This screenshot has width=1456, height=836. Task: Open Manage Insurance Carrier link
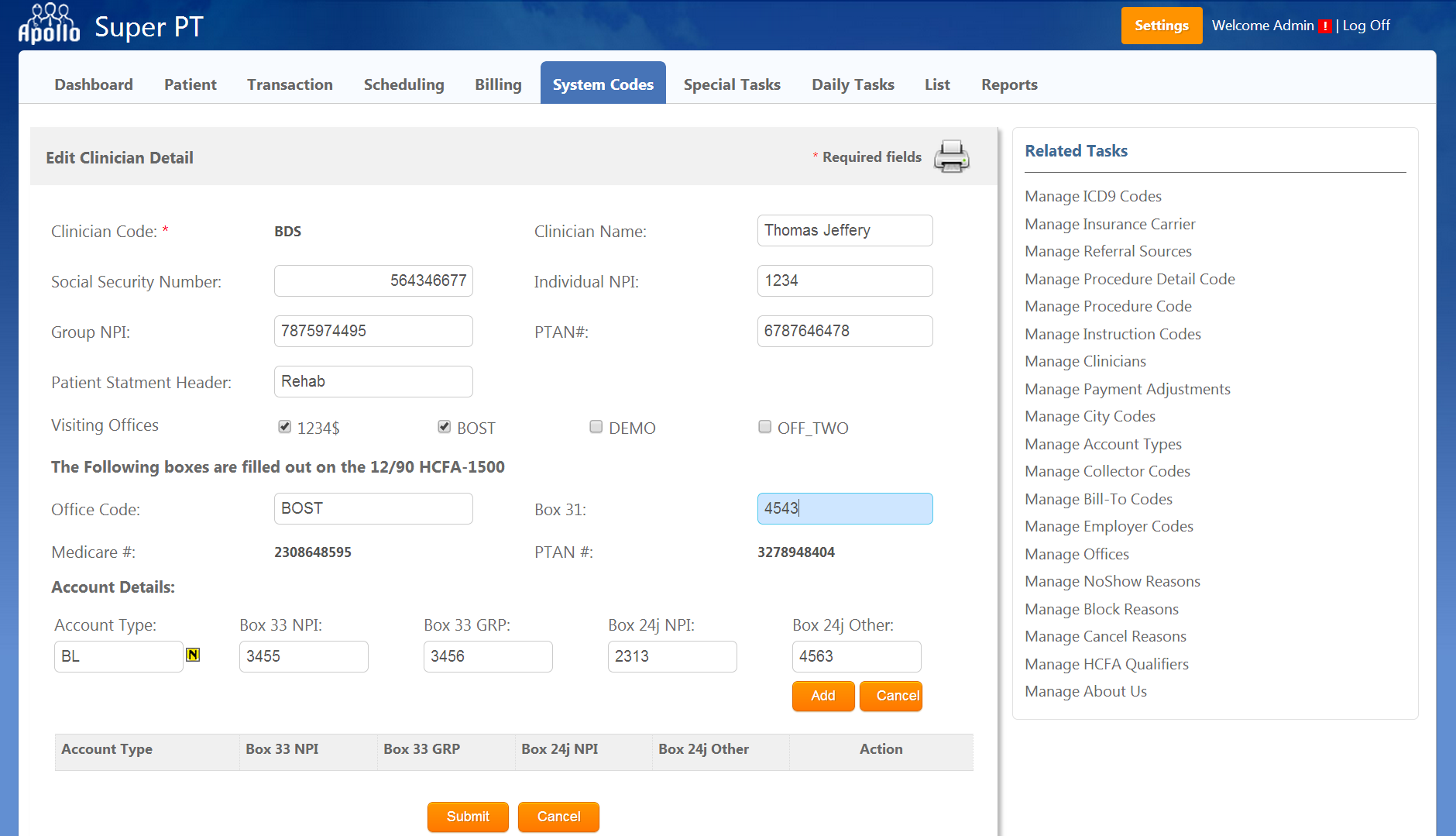1110,224
